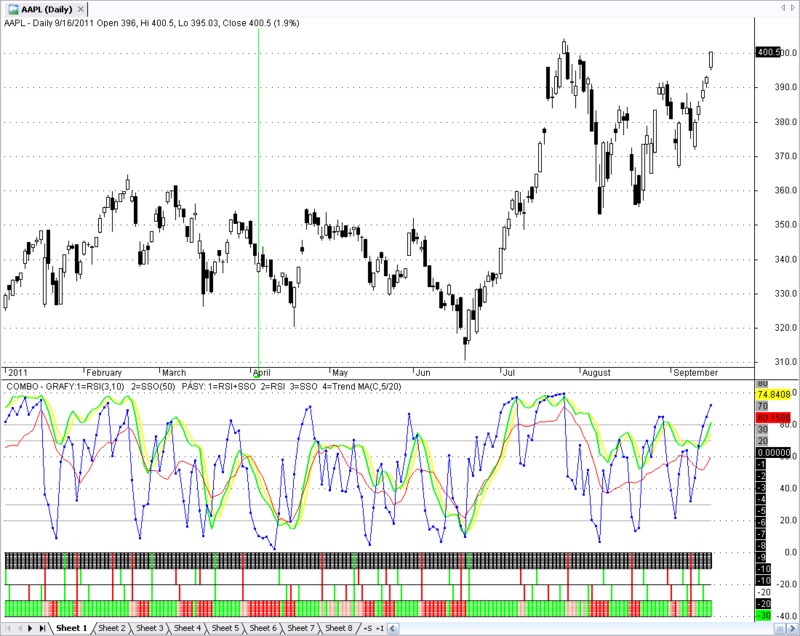Click the black 0.00000 value label
The width and height of the screenshot is (800, 636).
point(773,453)
